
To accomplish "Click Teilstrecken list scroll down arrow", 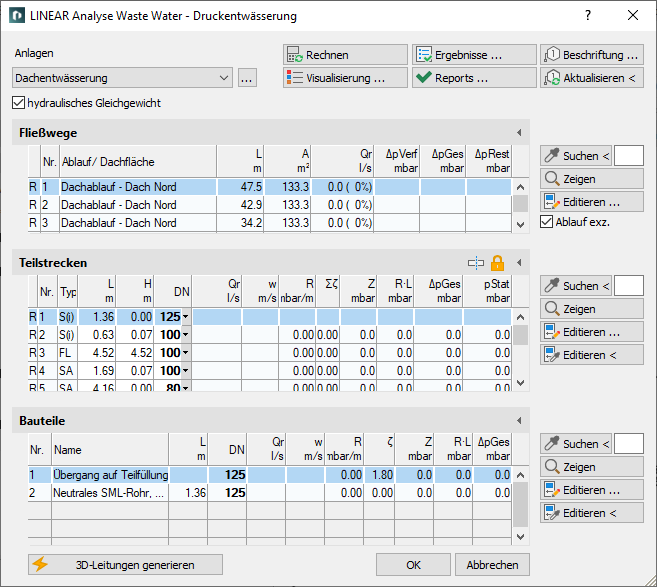I will (x=520, y=383).
